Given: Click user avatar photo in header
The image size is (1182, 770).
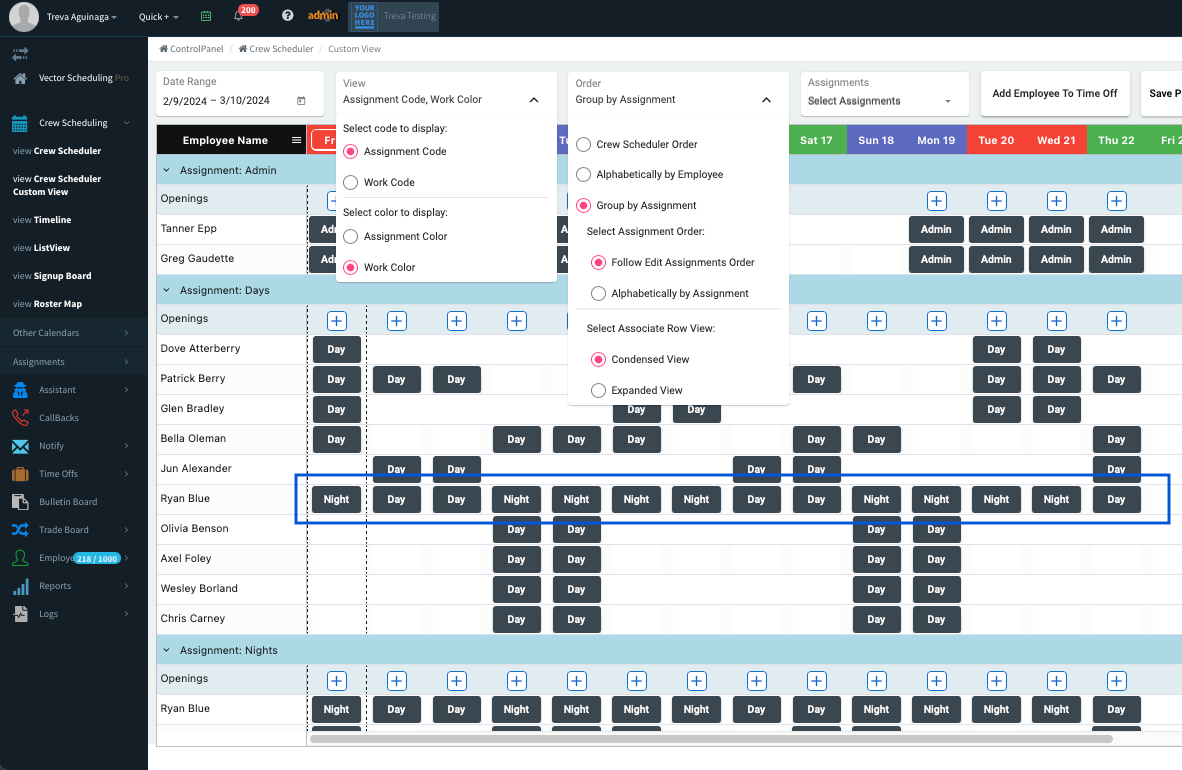Looking at the screenshot, I should point(23,17).
